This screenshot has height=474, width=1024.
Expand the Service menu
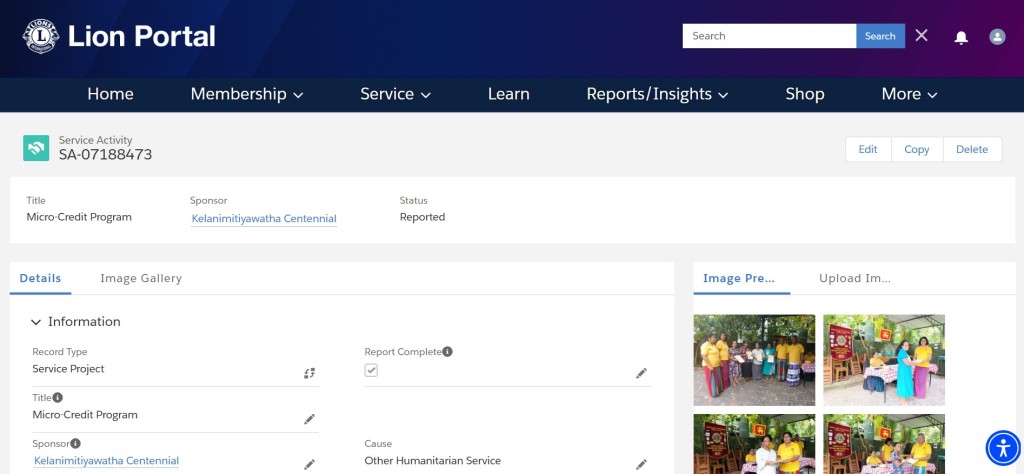pyautogui.click(x=395, y=94)
